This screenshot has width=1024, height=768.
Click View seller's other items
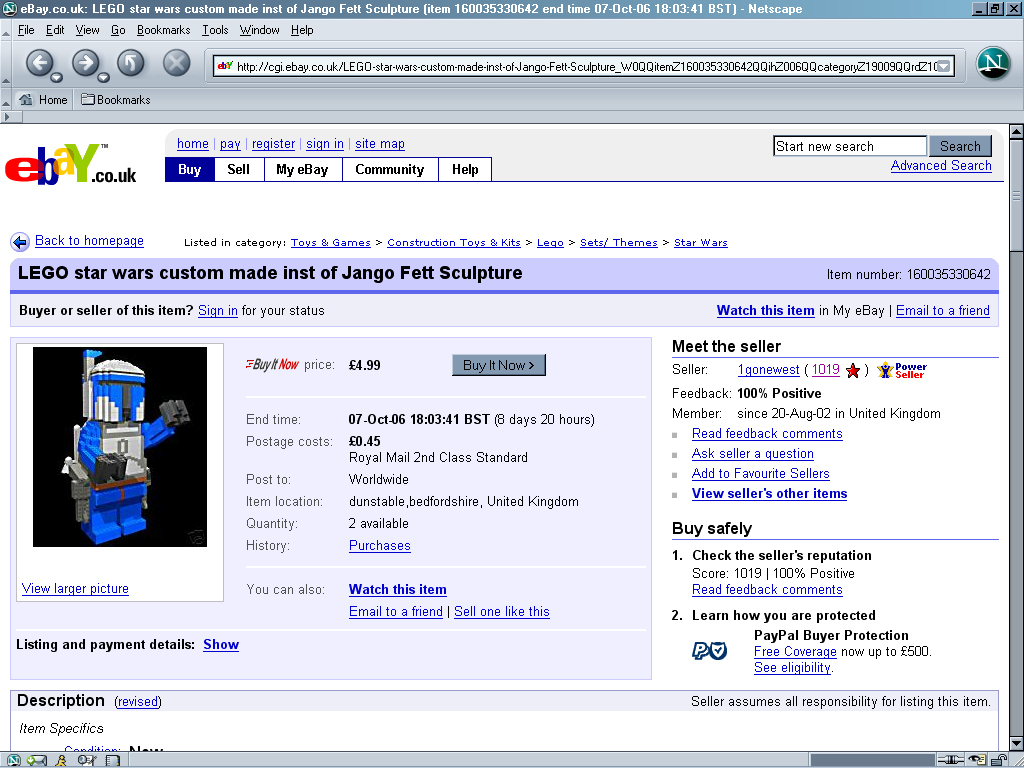769,494
